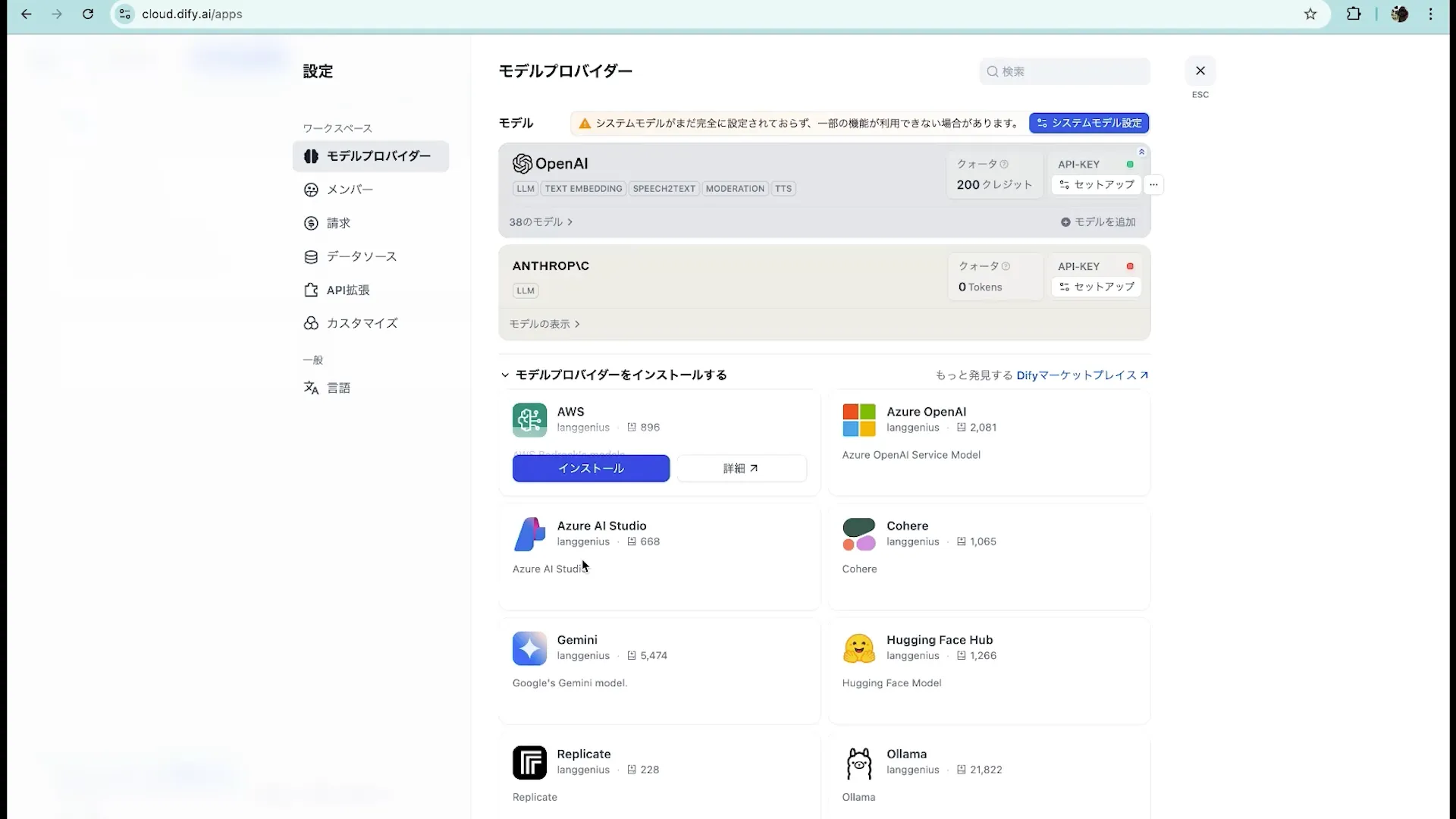The height and width of the screenshot is (819, 1456).
Task: Click the browser profile avatar
Action: coord(1401,14)
